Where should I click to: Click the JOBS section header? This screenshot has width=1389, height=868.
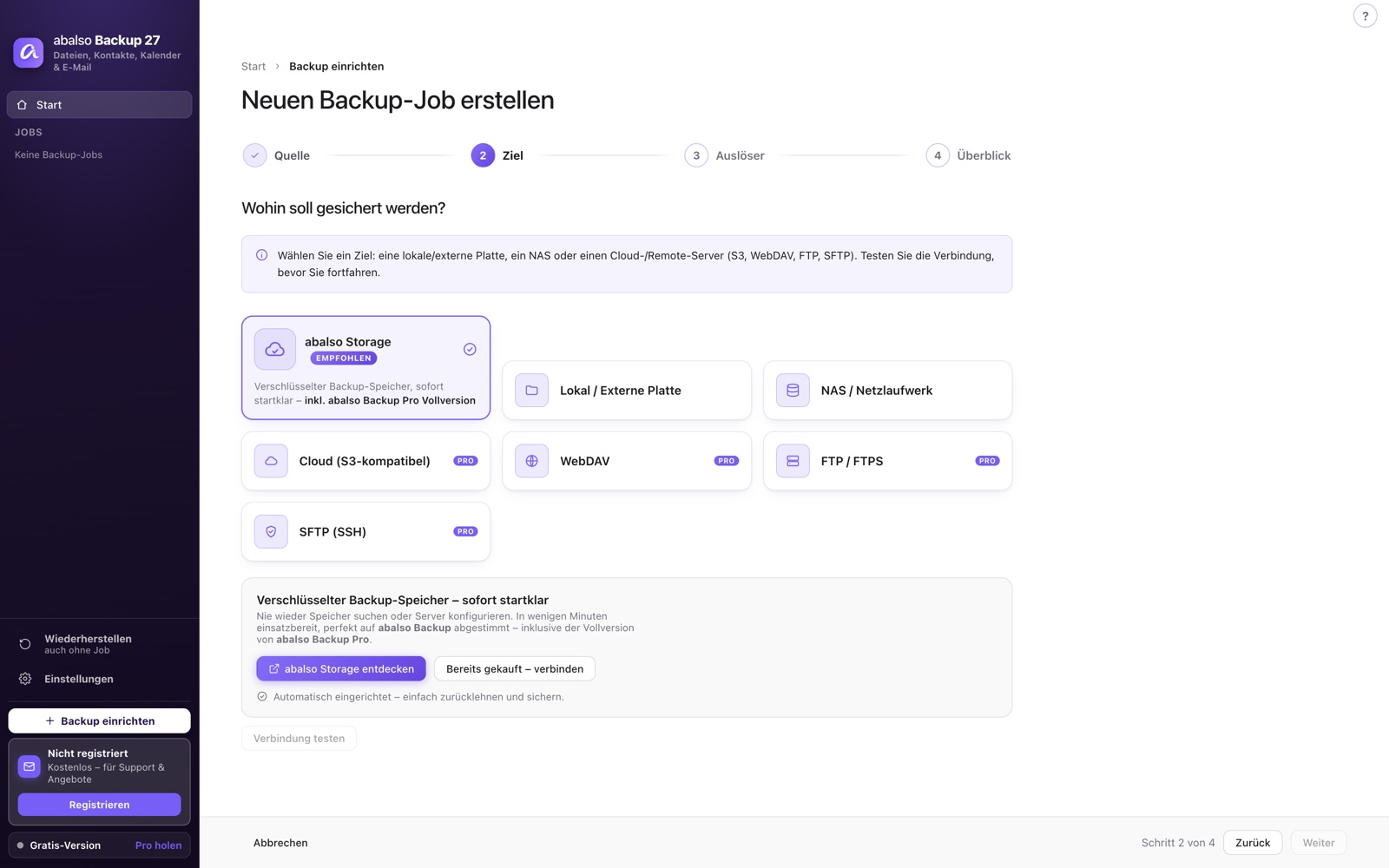tap(29, 132)
